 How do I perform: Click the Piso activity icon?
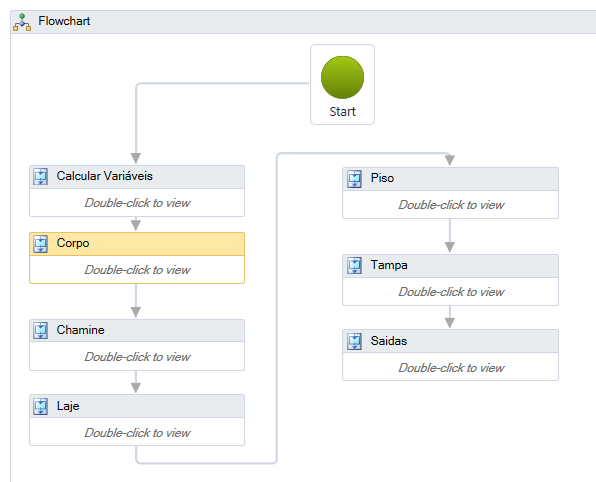click(355, 179)
